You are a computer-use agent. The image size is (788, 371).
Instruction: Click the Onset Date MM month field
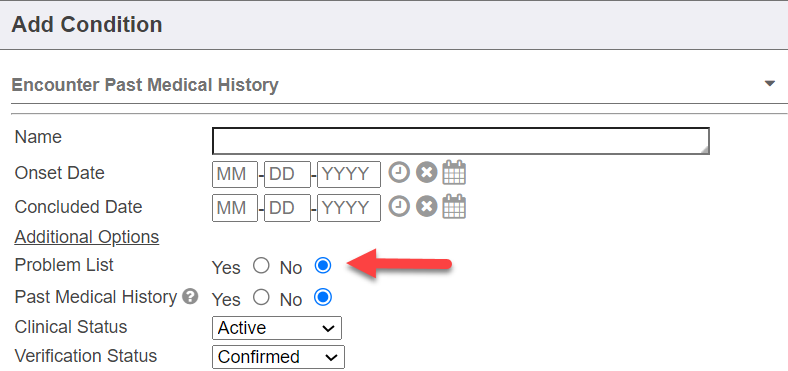tap(235, 174)
